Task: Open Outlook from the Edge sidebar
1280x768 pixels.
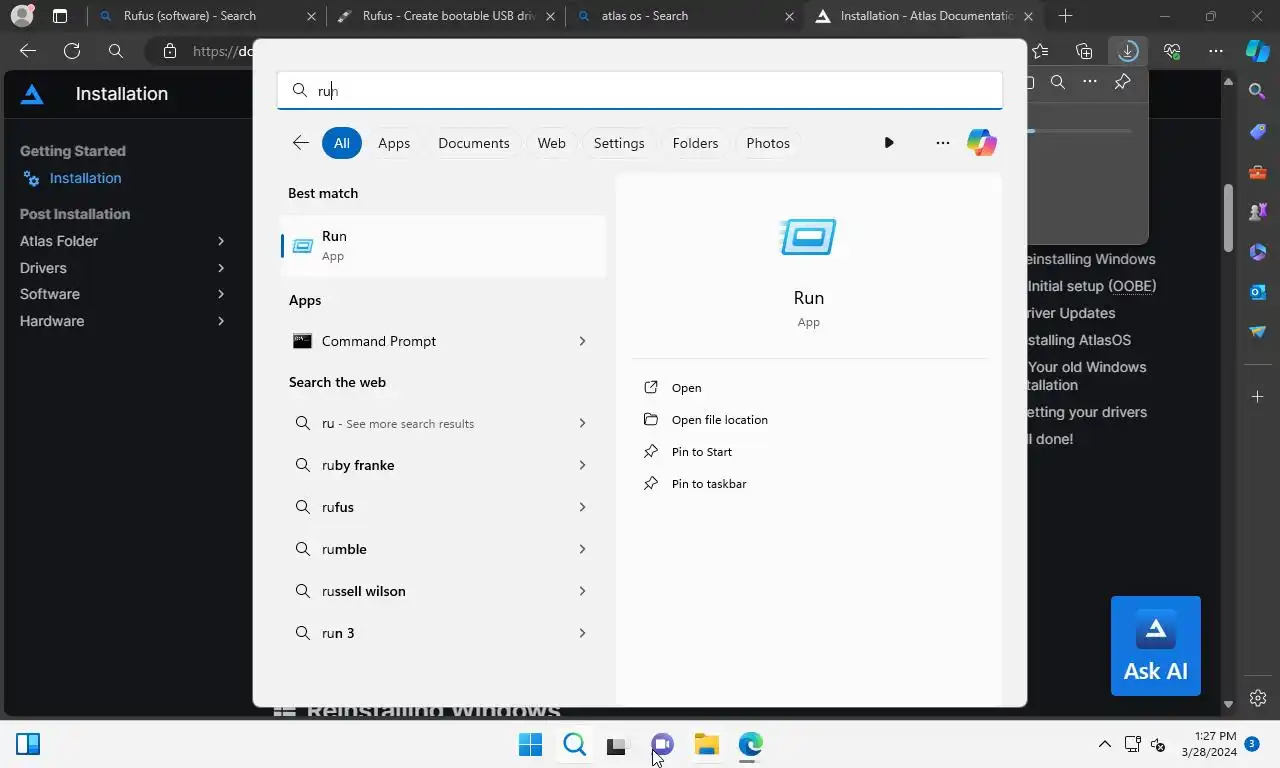Action: point(1258,292)
